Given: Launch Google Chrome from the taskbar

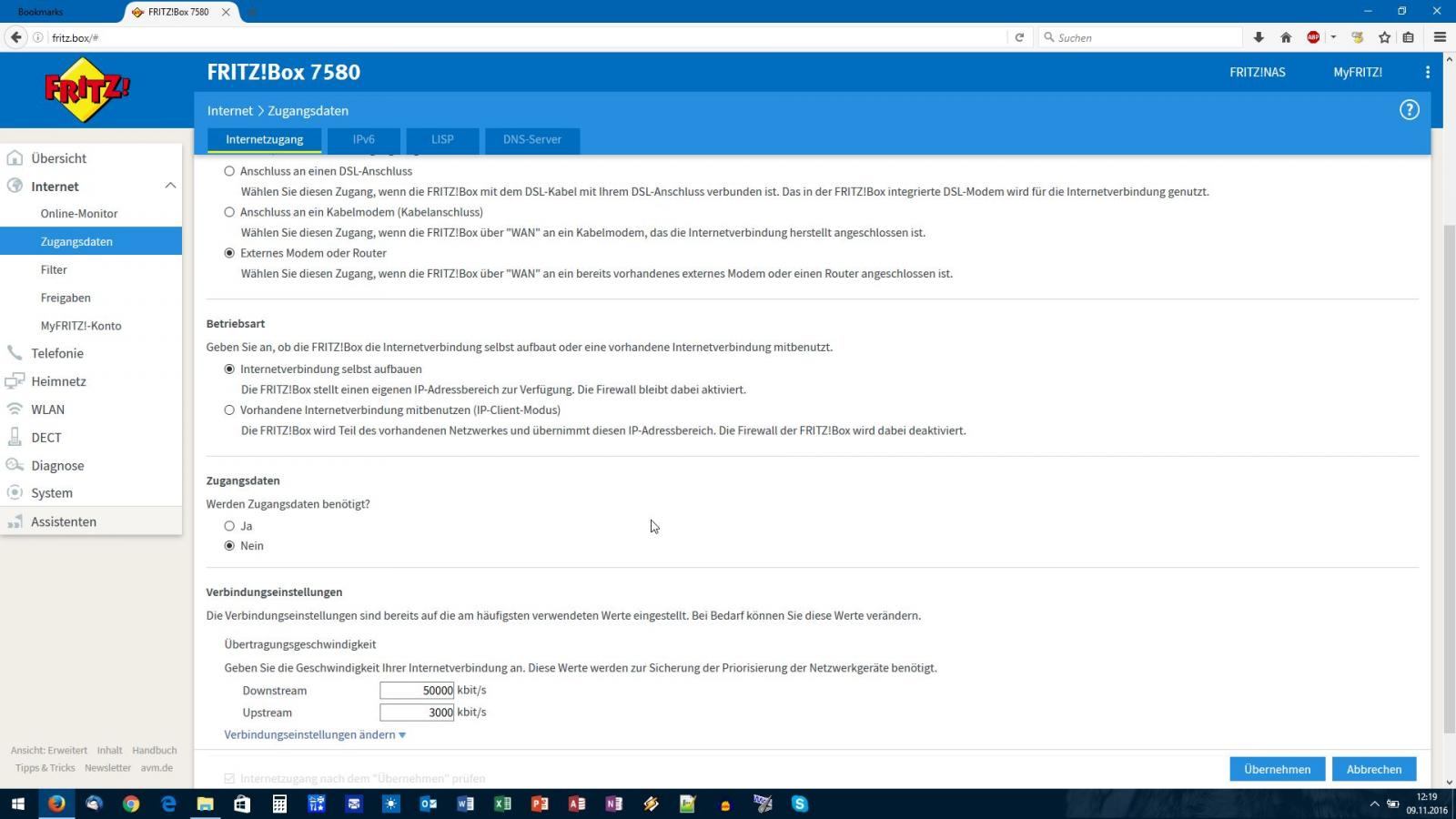Looking at the screenshot, I should (131, 804).
